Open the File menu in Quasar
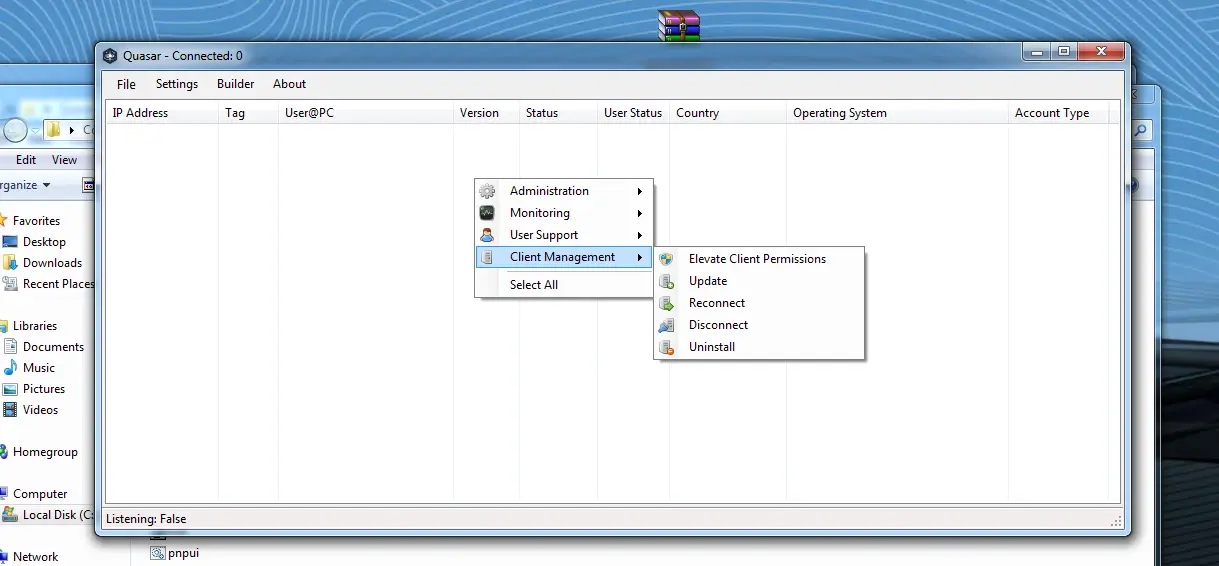The height and width of the screenshot is (566, 1219). 126,84
